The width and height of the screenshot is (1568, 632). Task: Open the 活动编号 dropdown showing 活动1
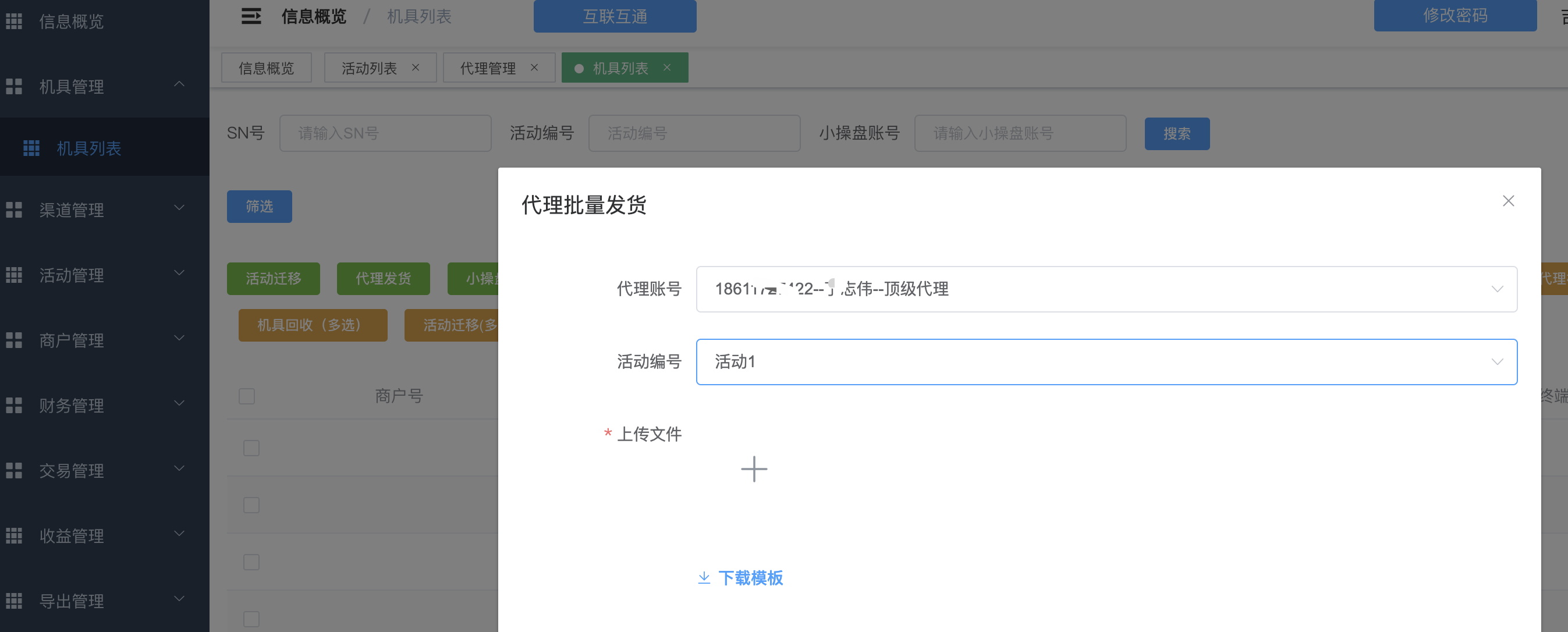pos(1105,361)
